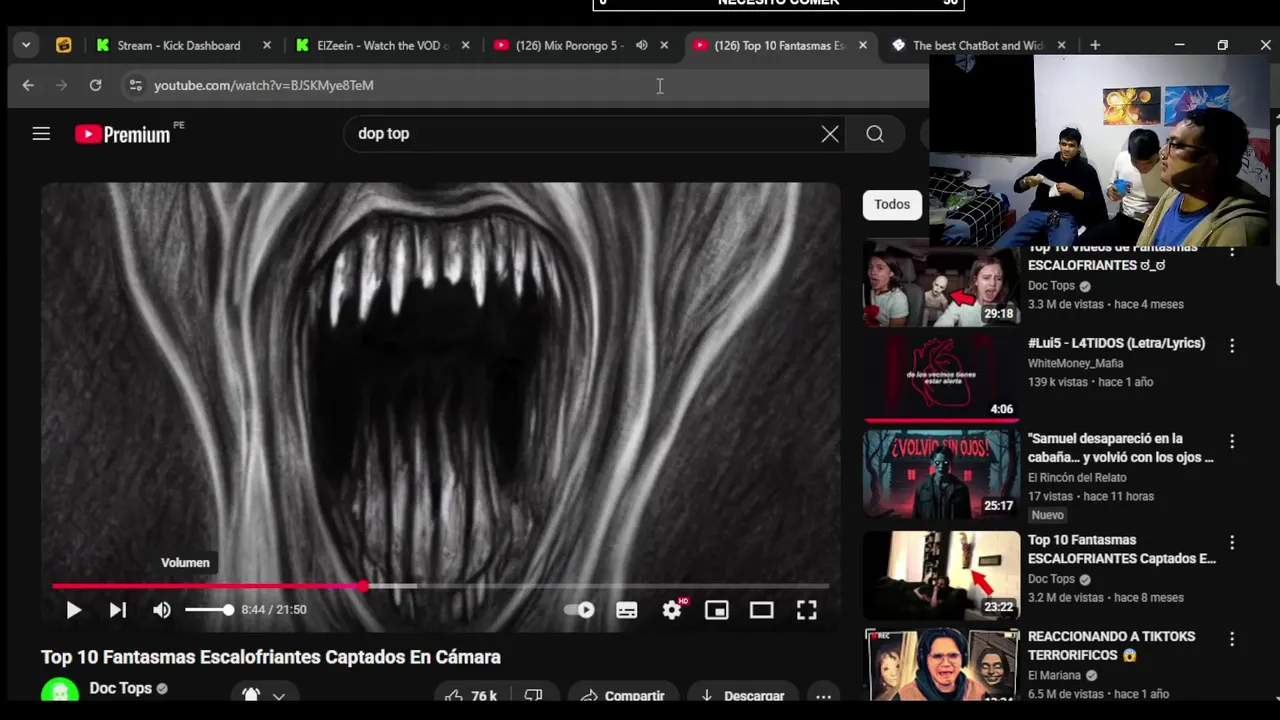Open the tab search dropdown arrow
Screen dimensions: 1280x720
click(26, 45)
